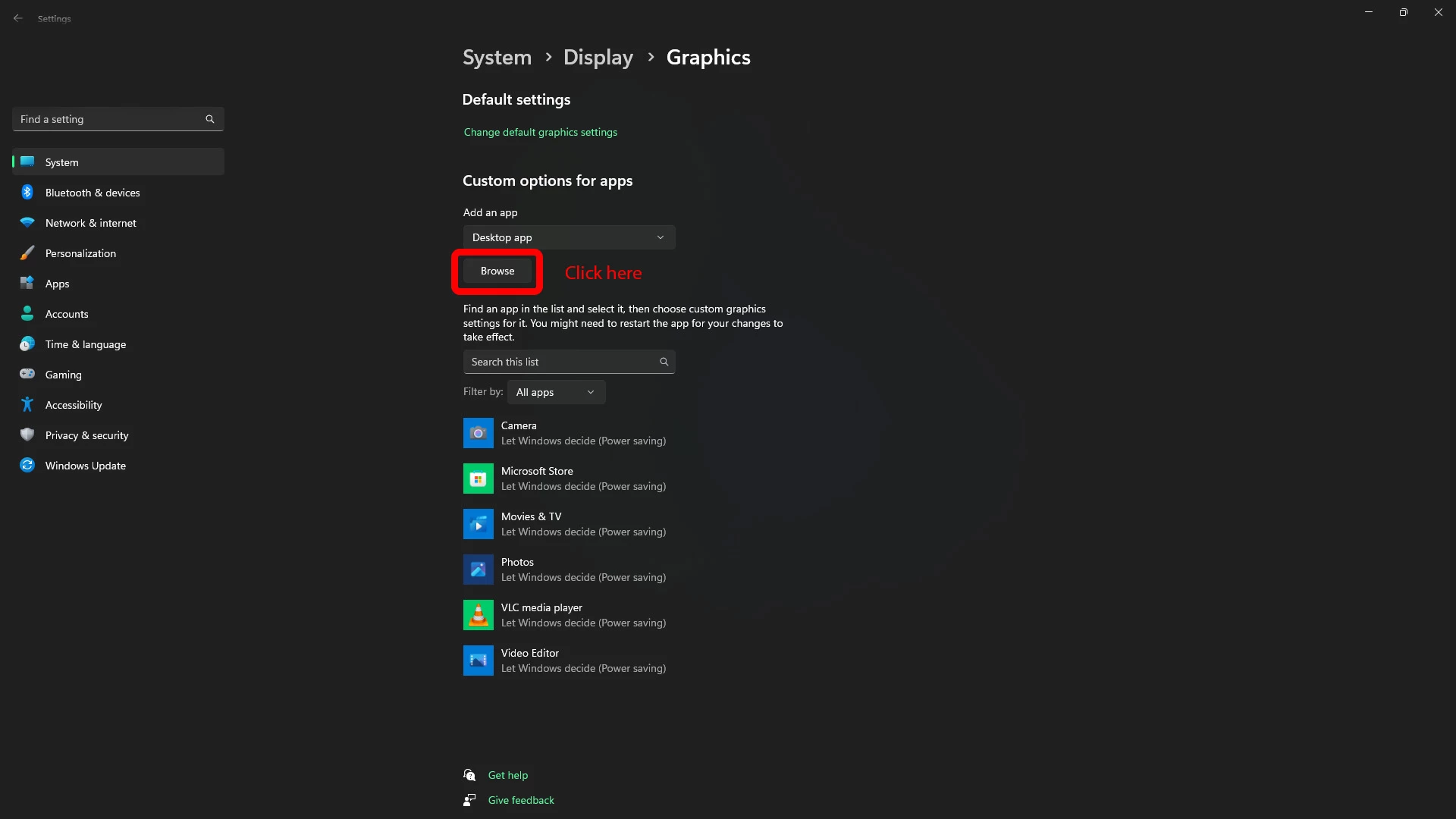Click the VLC media player cone icon
The image size is (1456, 819).
pos(478,615)
